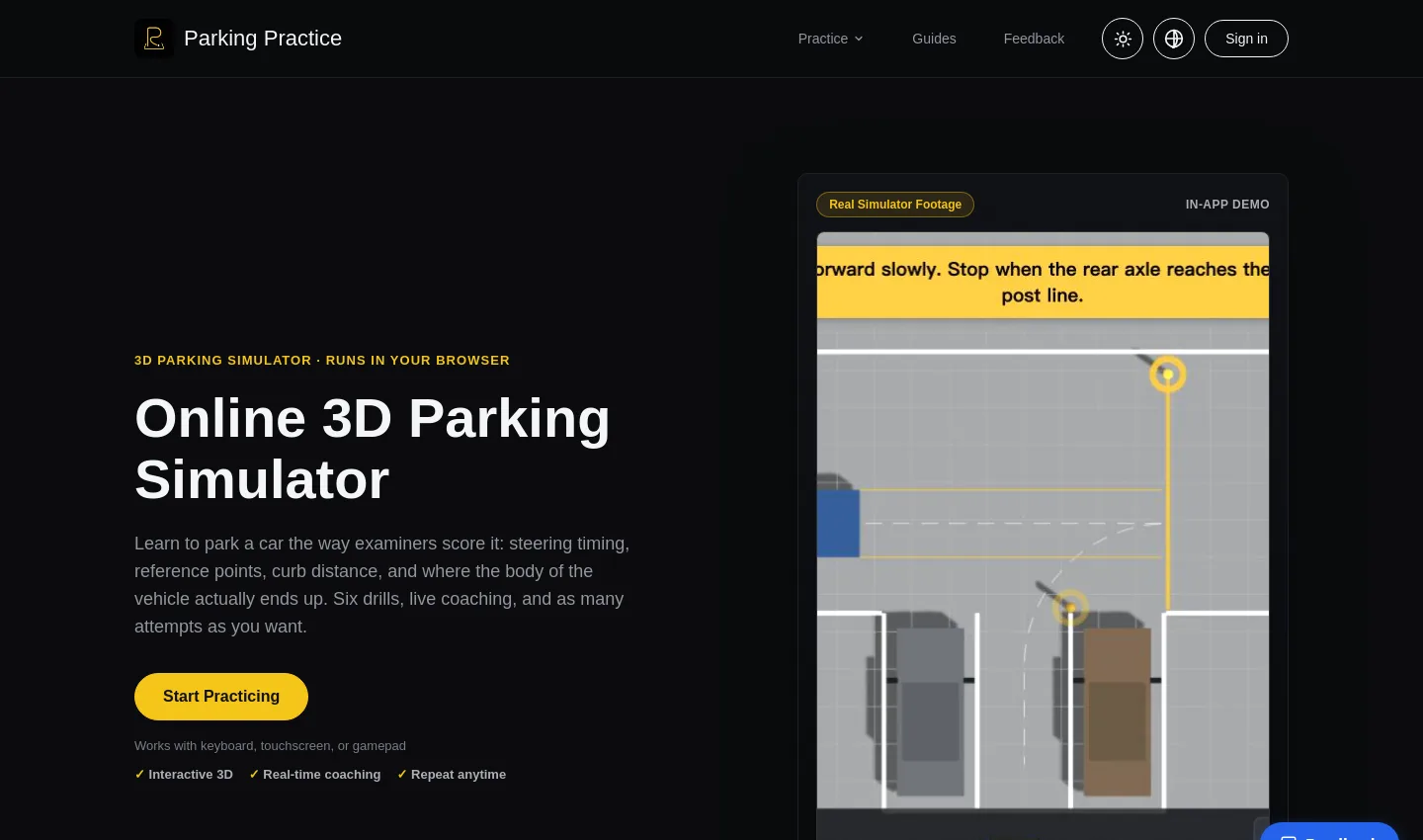Start practicing with the yellow button

(221, 697)
